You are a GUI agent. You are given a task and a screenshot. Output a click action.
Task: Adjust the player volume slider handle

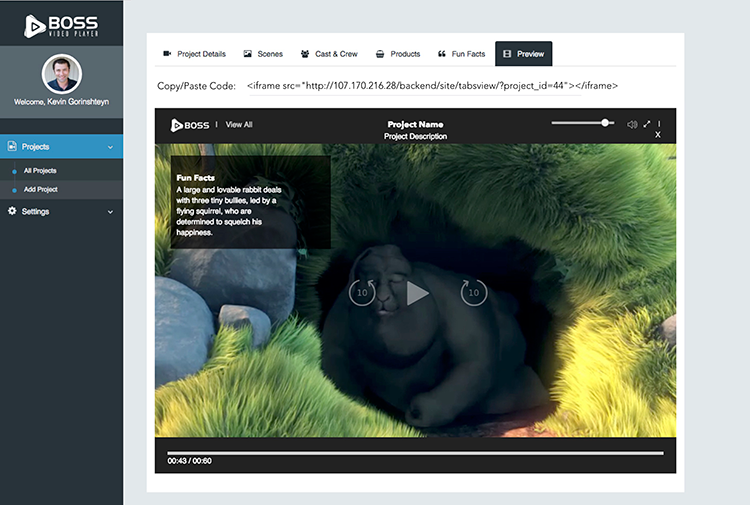[x=605, y=123]
